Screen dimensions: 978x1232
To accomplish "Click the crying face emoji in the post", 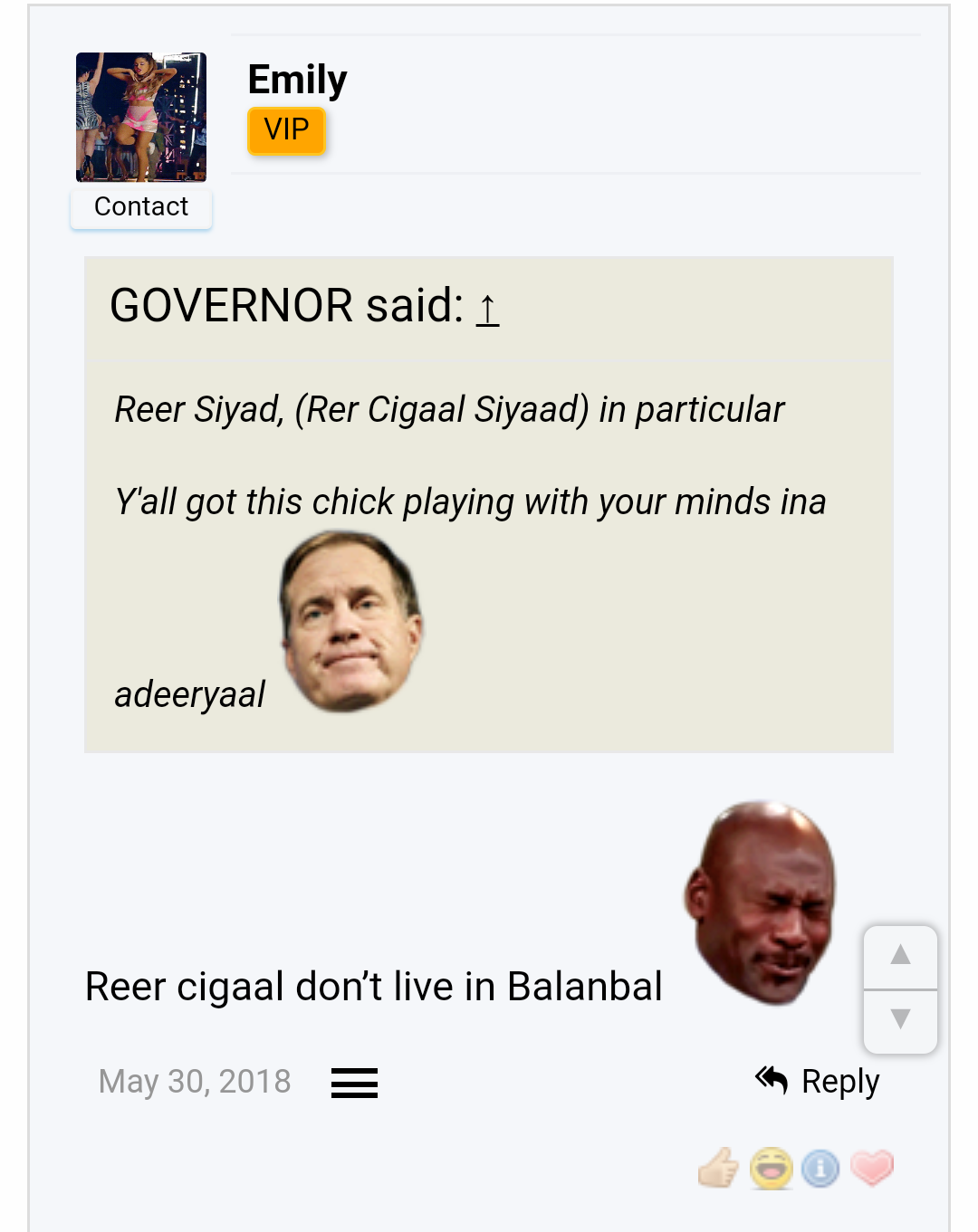I will [x=759, y=903].
